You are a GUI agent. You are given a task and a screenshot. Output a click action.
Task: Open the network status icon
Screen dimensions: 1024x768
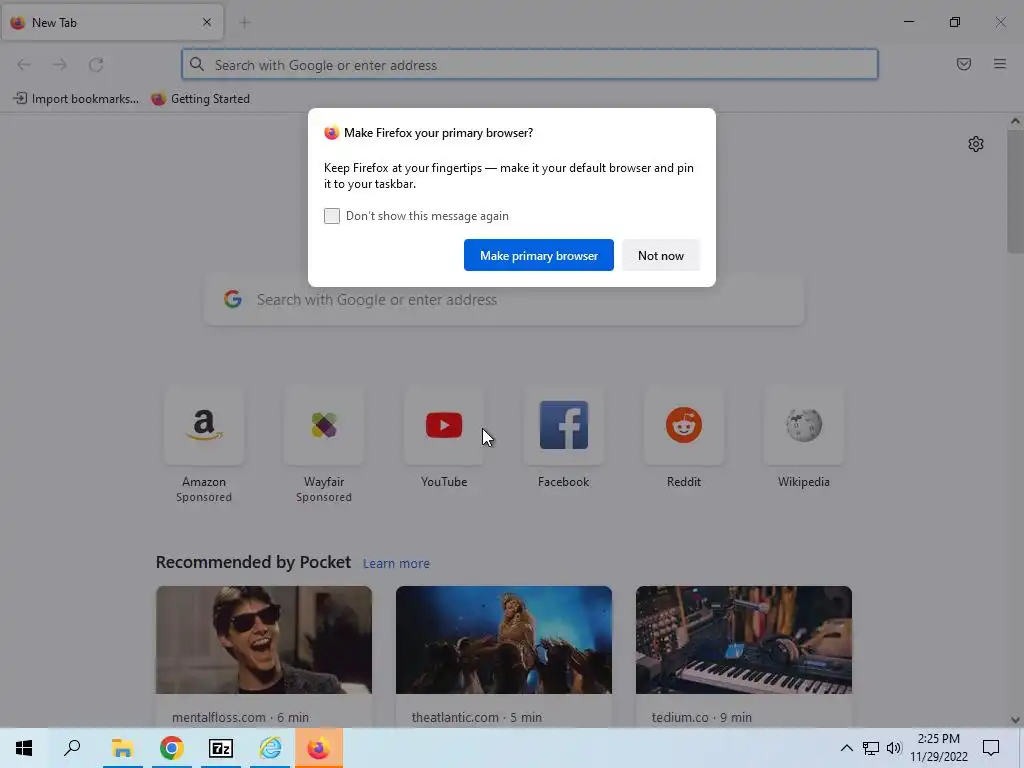click(871, 748)
